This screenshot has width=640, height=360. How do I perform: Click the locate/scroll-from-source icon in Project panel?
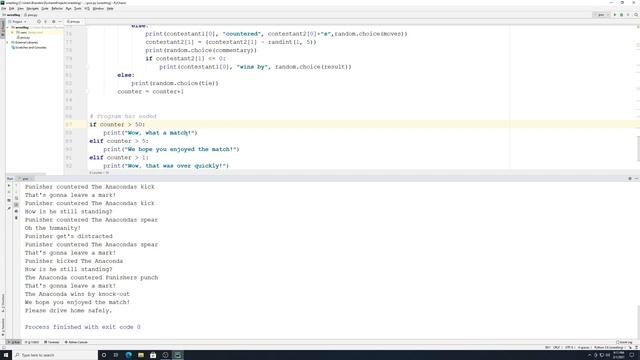click(x=39, y=22)
